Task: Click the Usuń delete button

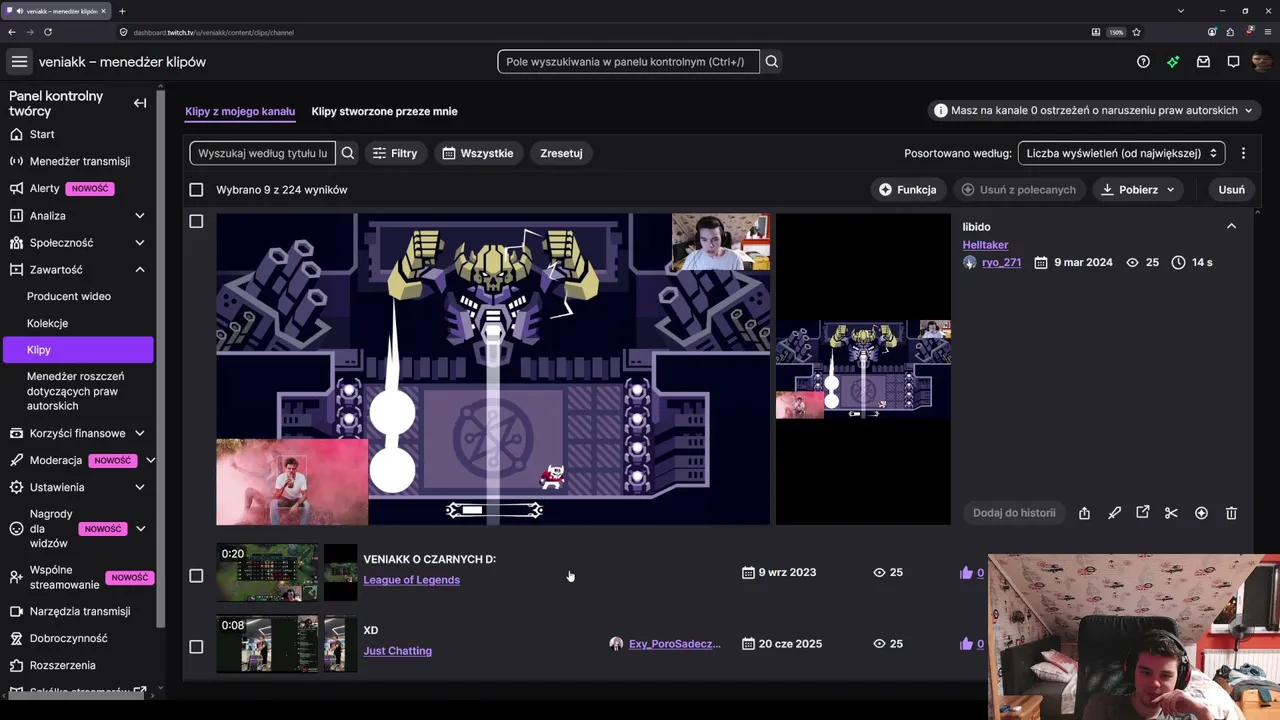Action: click(1232, 190)
